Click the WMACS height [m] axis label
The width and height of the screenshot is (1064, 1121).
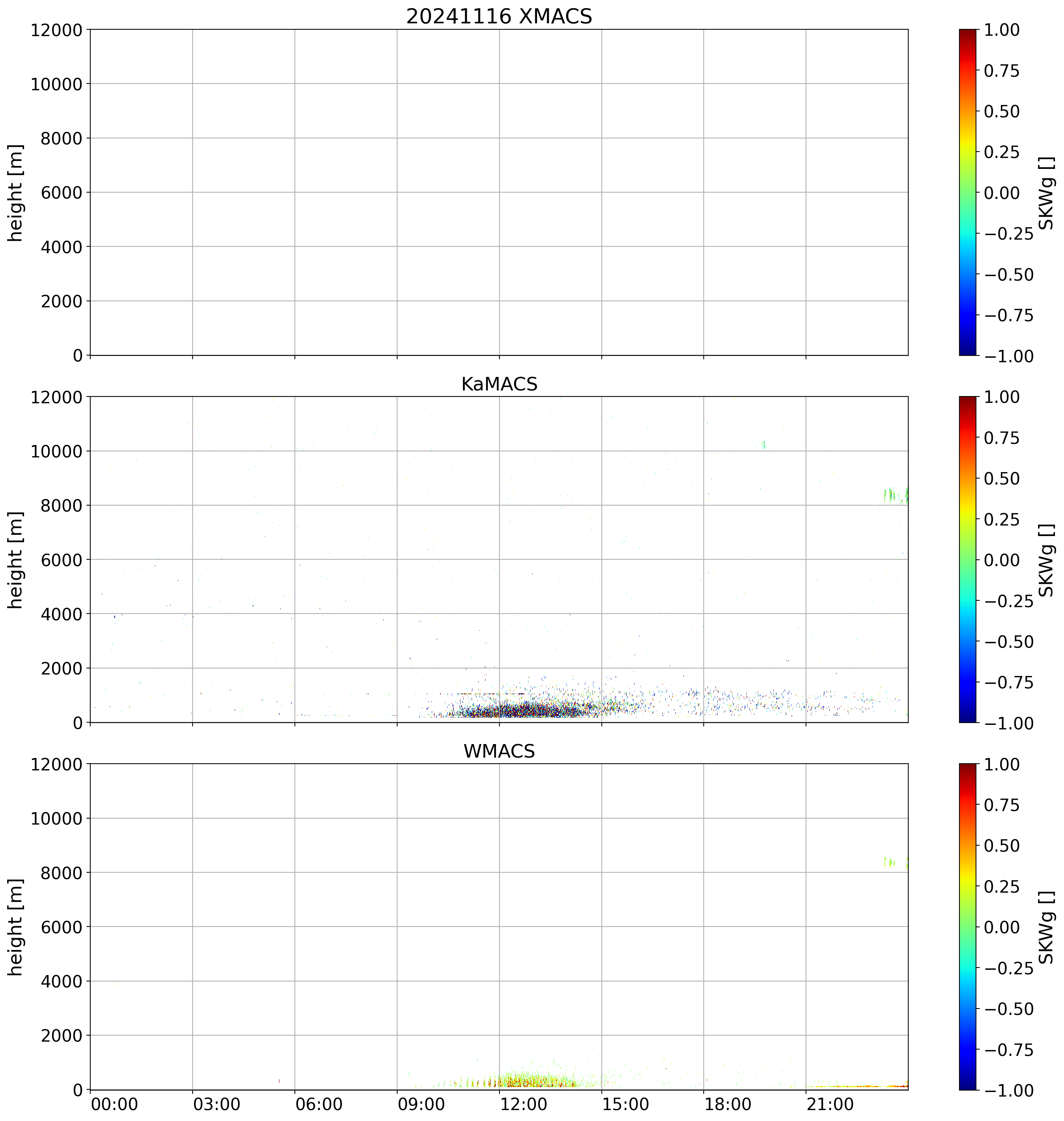pyautogui.click(x=15, y=927)
